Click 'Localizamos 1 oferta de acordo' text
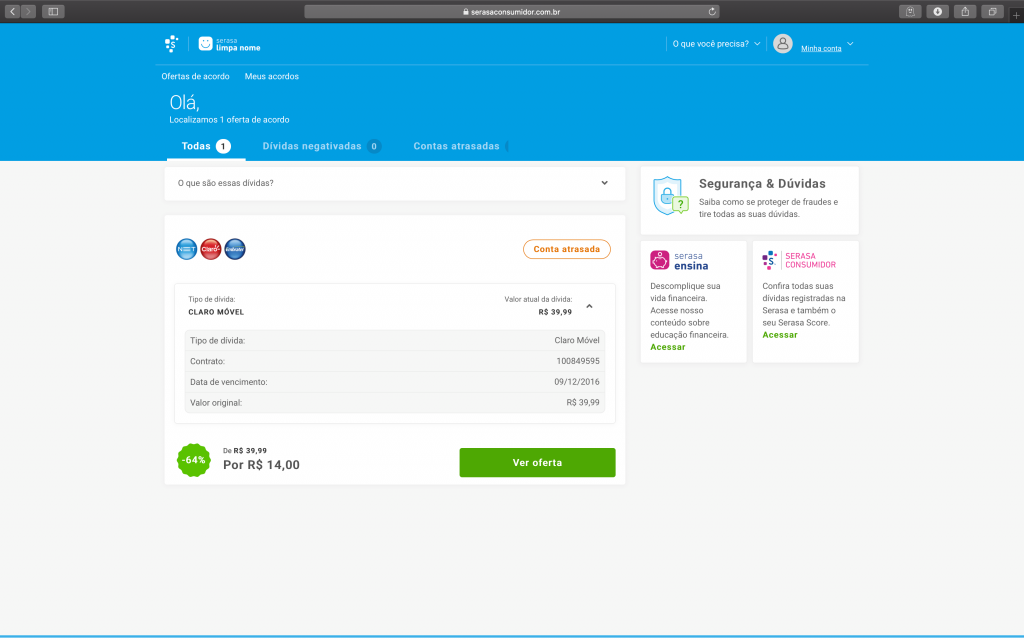Screen dimensions: 1024x640 coord(229,120)
